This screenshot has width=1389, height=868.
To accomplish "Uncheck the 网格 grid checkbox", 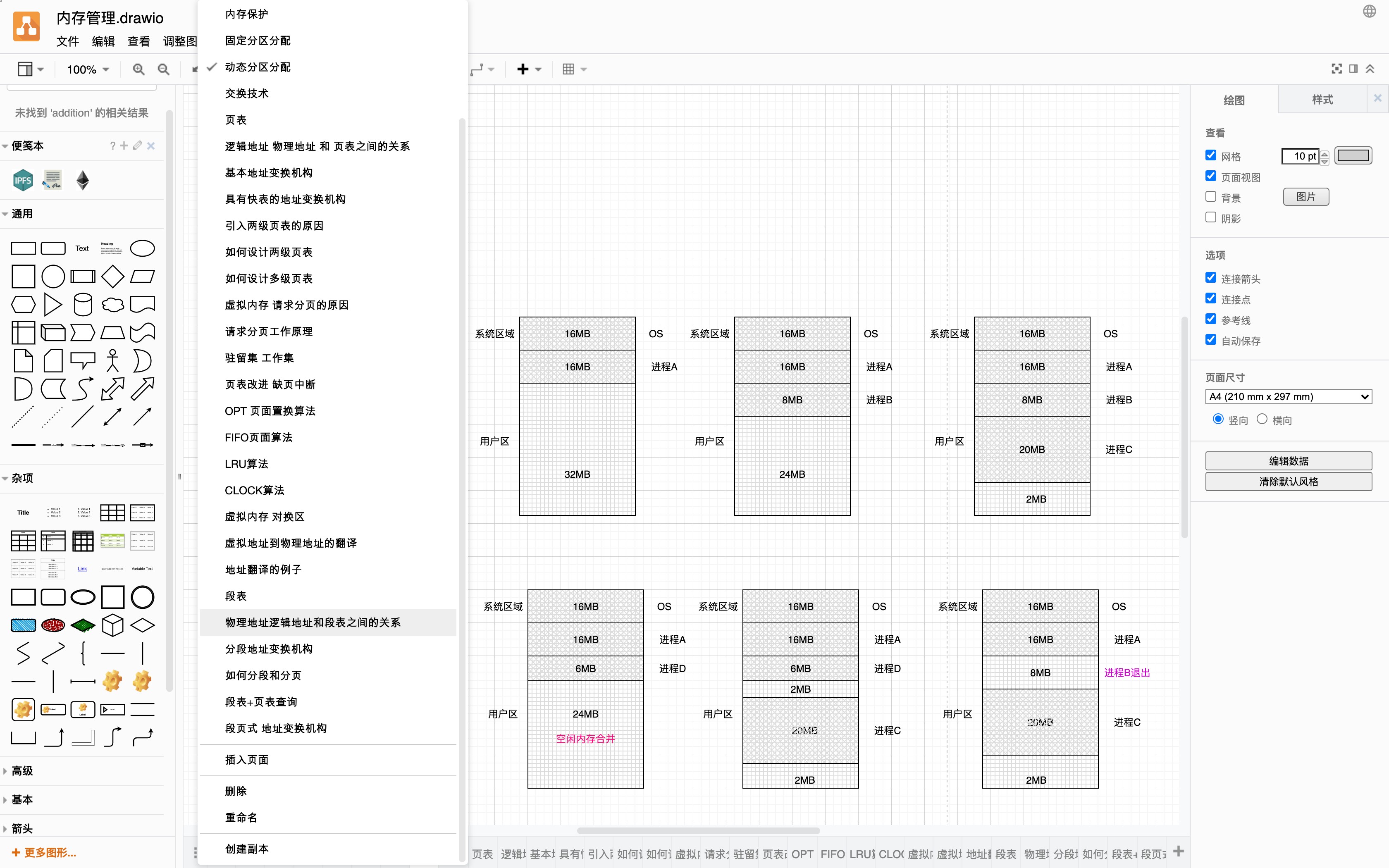I will pos(1211,155).
